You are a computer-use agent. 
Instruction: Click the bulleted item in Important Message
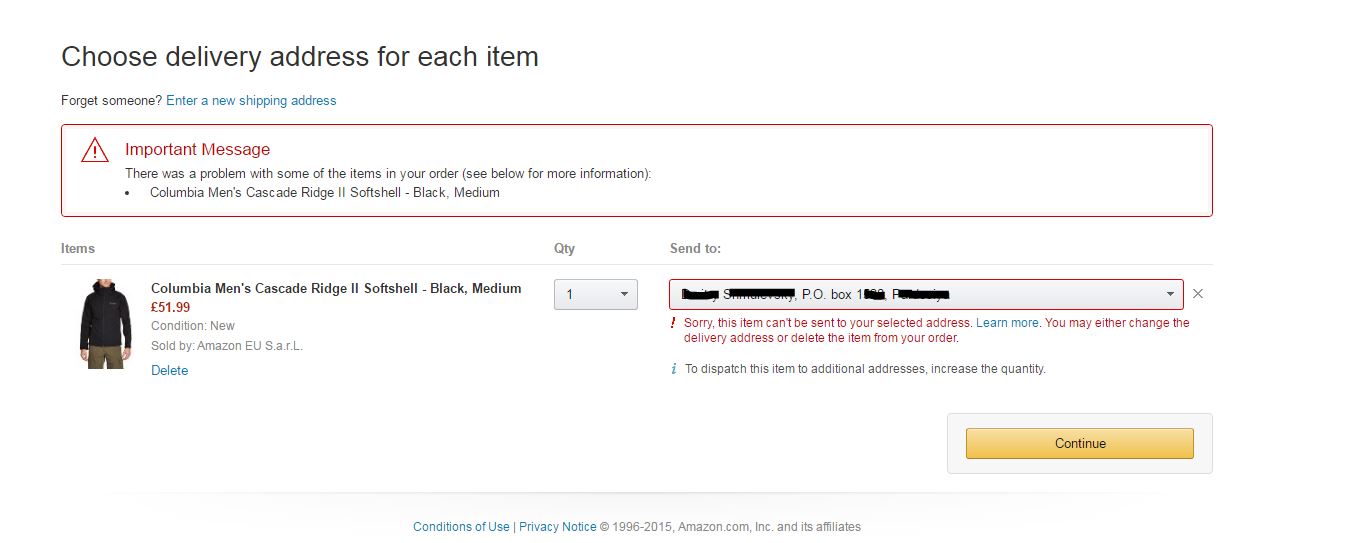[324, 193]
